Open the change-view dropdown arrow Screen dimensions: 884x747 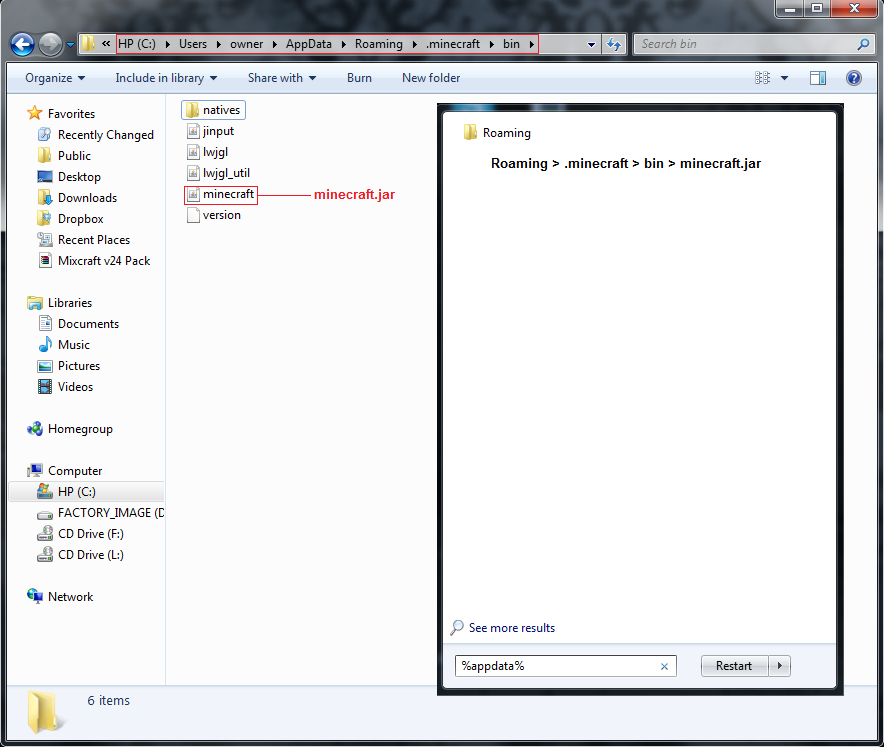point(783,77)
